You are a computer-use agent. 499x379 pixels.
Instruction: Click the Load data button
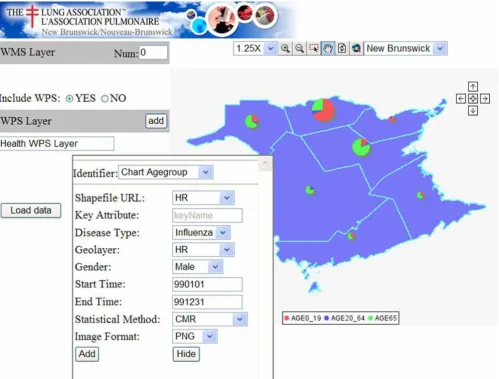(x=31, y=211)
